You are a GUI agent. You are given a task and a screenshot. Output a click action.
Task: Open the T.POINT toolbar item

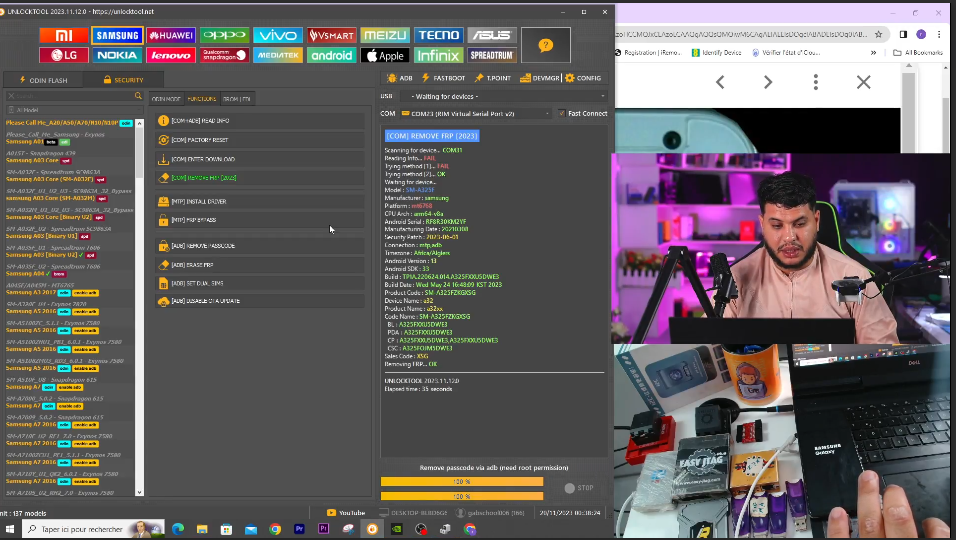click(x=493, y=78)
